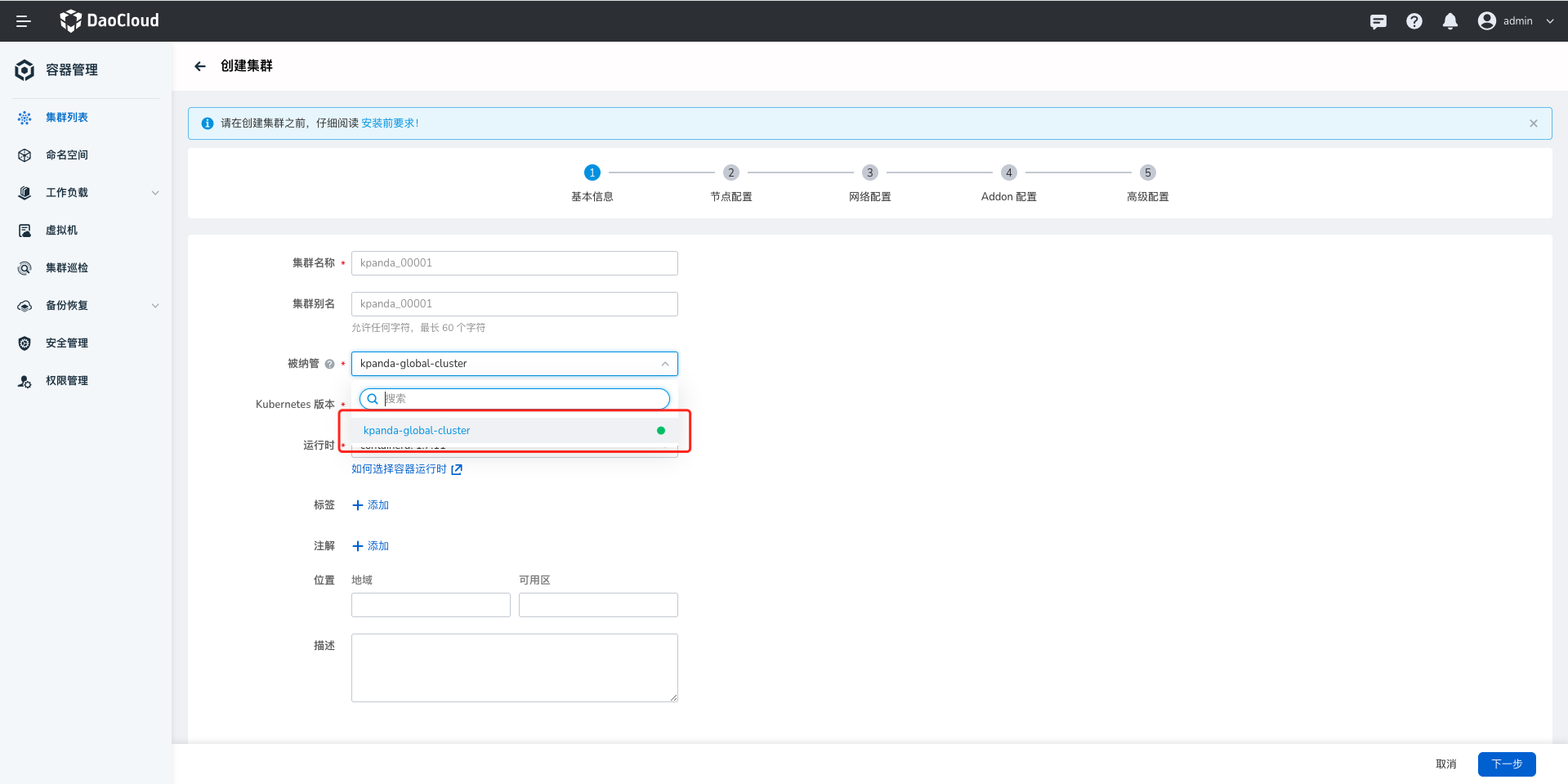Open the admin user dropdown
1568x784 pixels.
1516,21
